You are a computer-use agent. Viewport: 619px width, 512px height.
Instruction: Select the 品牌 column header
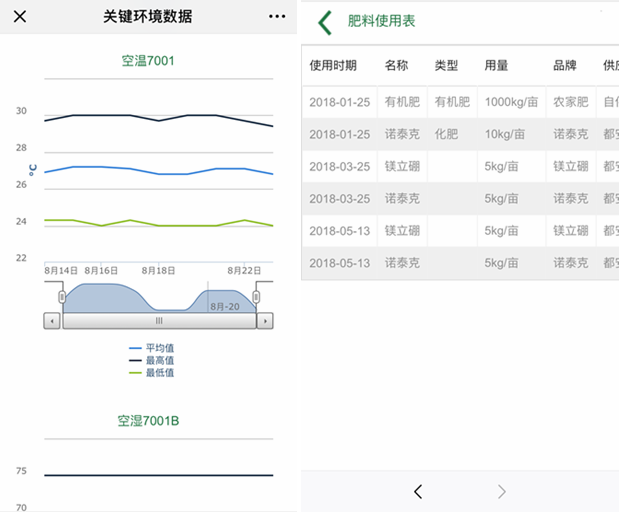pos(565,66)
